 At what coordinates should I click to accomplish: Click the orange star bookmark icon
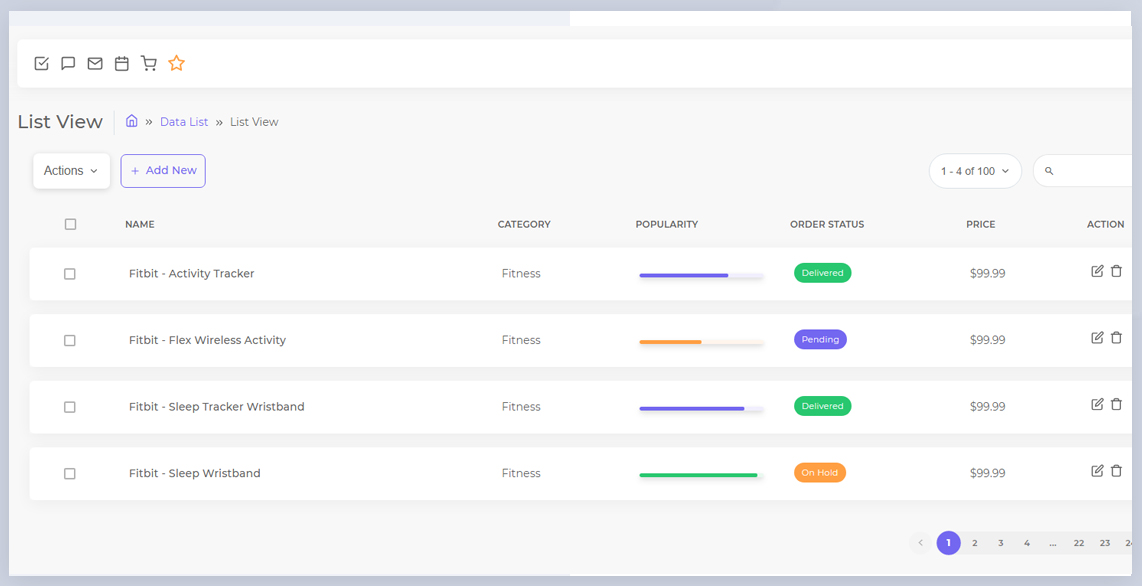(176, 63)
